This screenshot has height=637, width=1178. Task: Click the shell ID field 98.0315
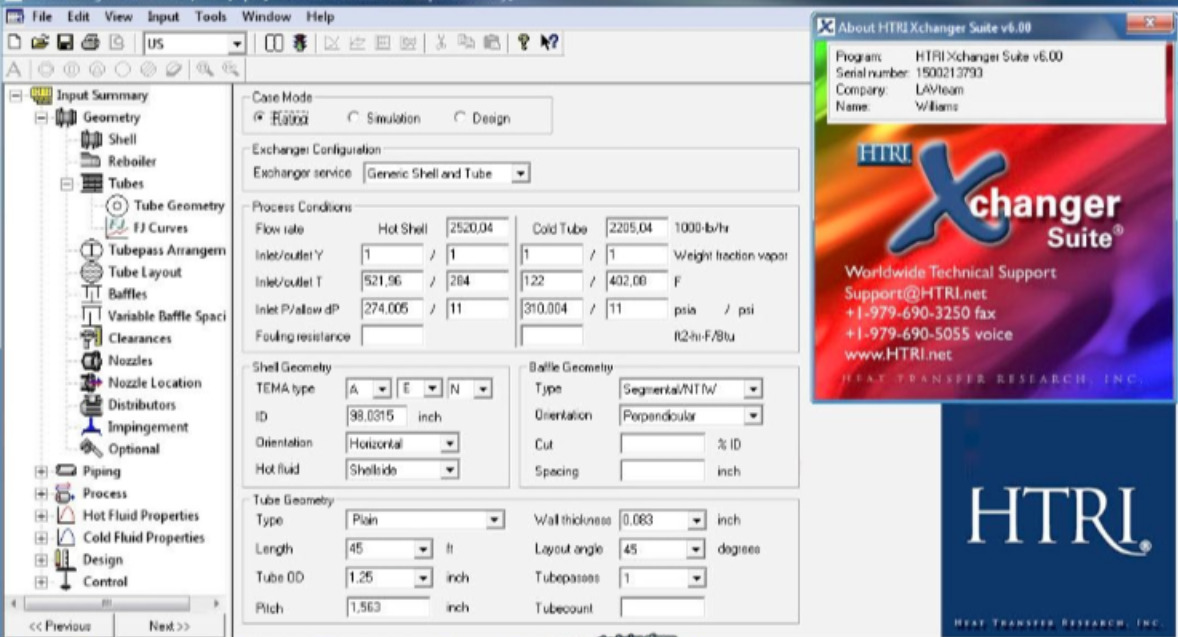376,415
